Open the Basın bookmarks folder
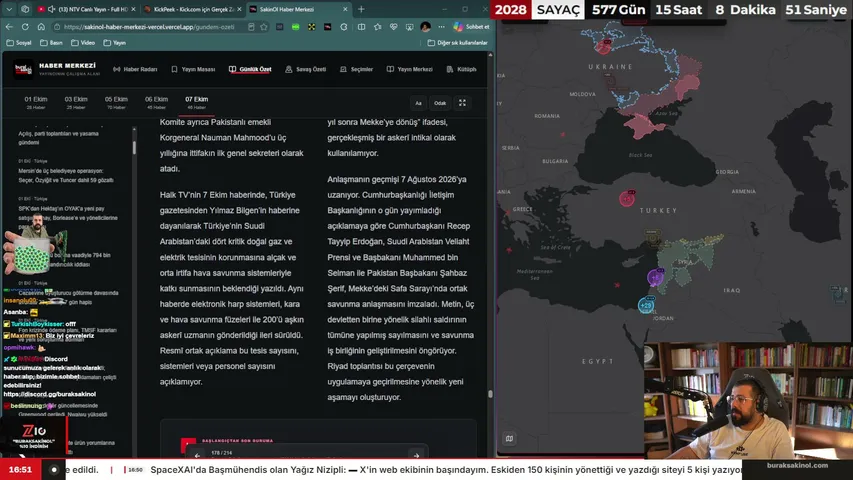 point(51,42)
